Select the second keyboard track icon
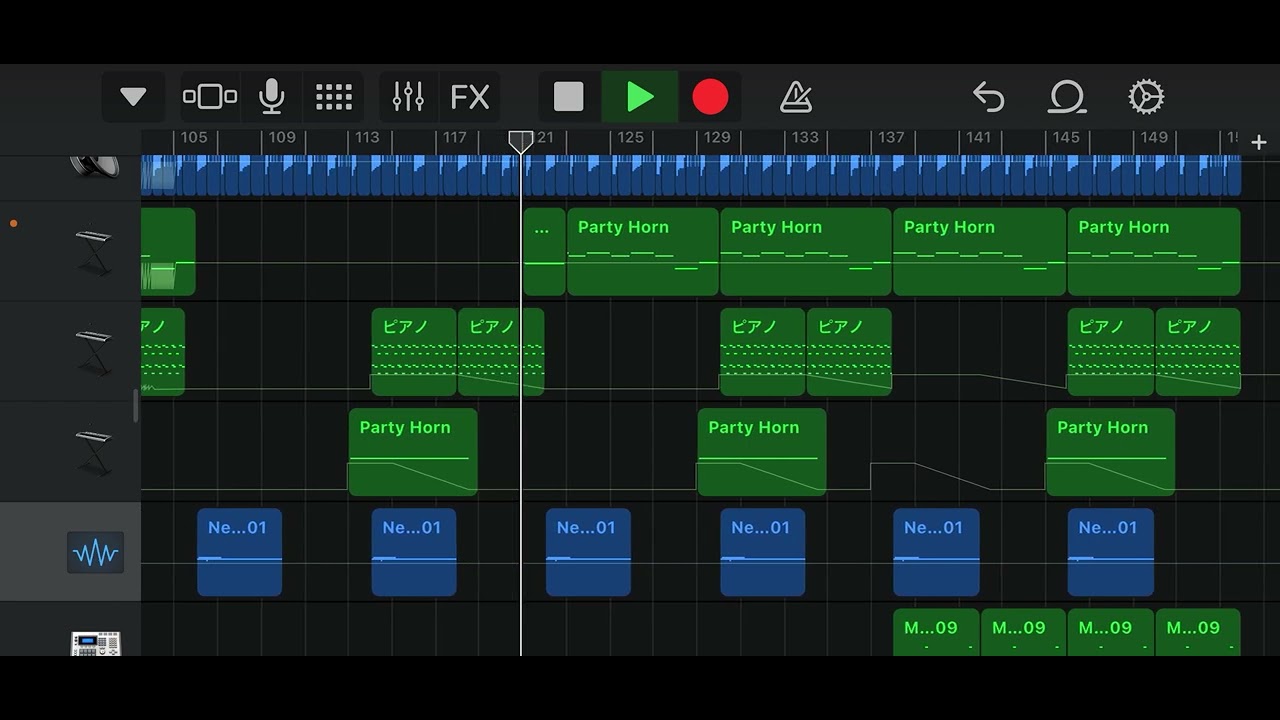This screenshot has width=1280, height=720. pyautogui.click(x=94, y=352)
